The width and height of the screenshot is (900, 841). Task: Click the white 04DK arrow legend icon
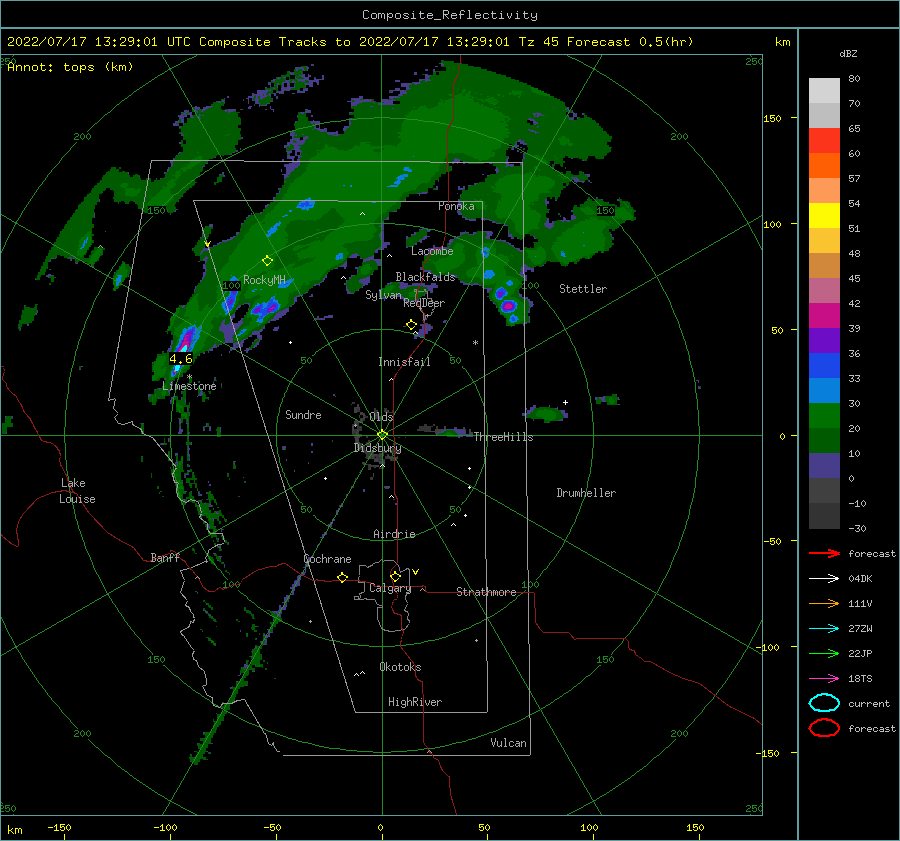click(824, 578)
